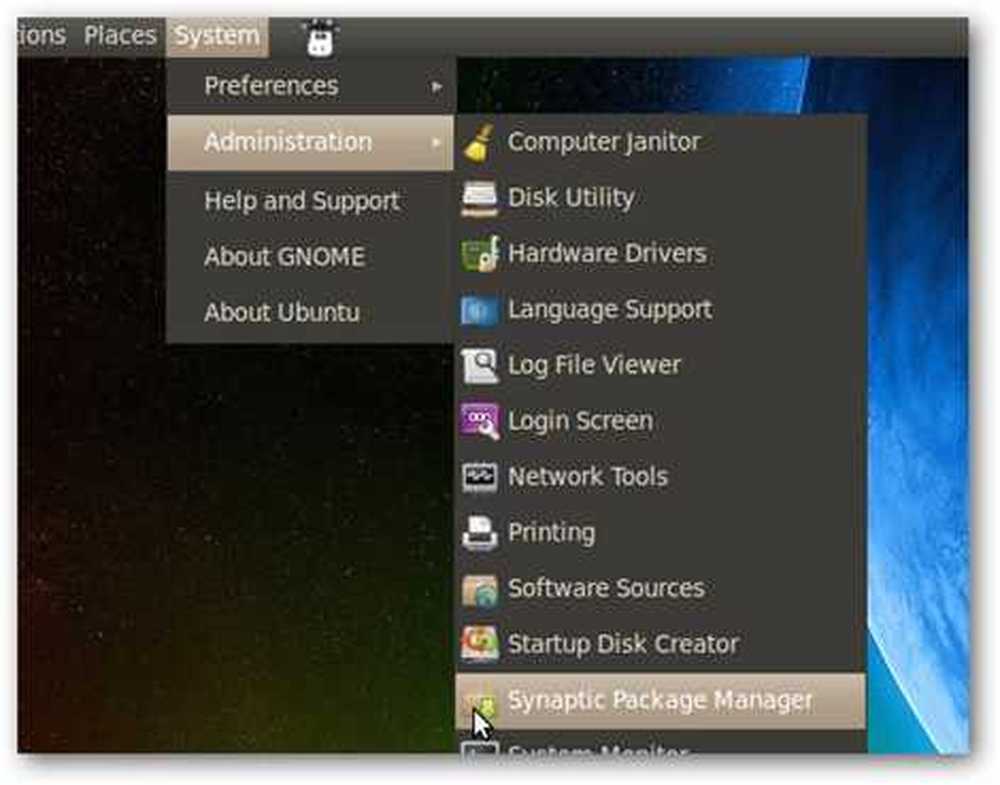Image resolution: width=1000 pixels, height=785 pixels.
Task: Click the Log File Viewer magnifier icon
Action: (x=480, y=366)
